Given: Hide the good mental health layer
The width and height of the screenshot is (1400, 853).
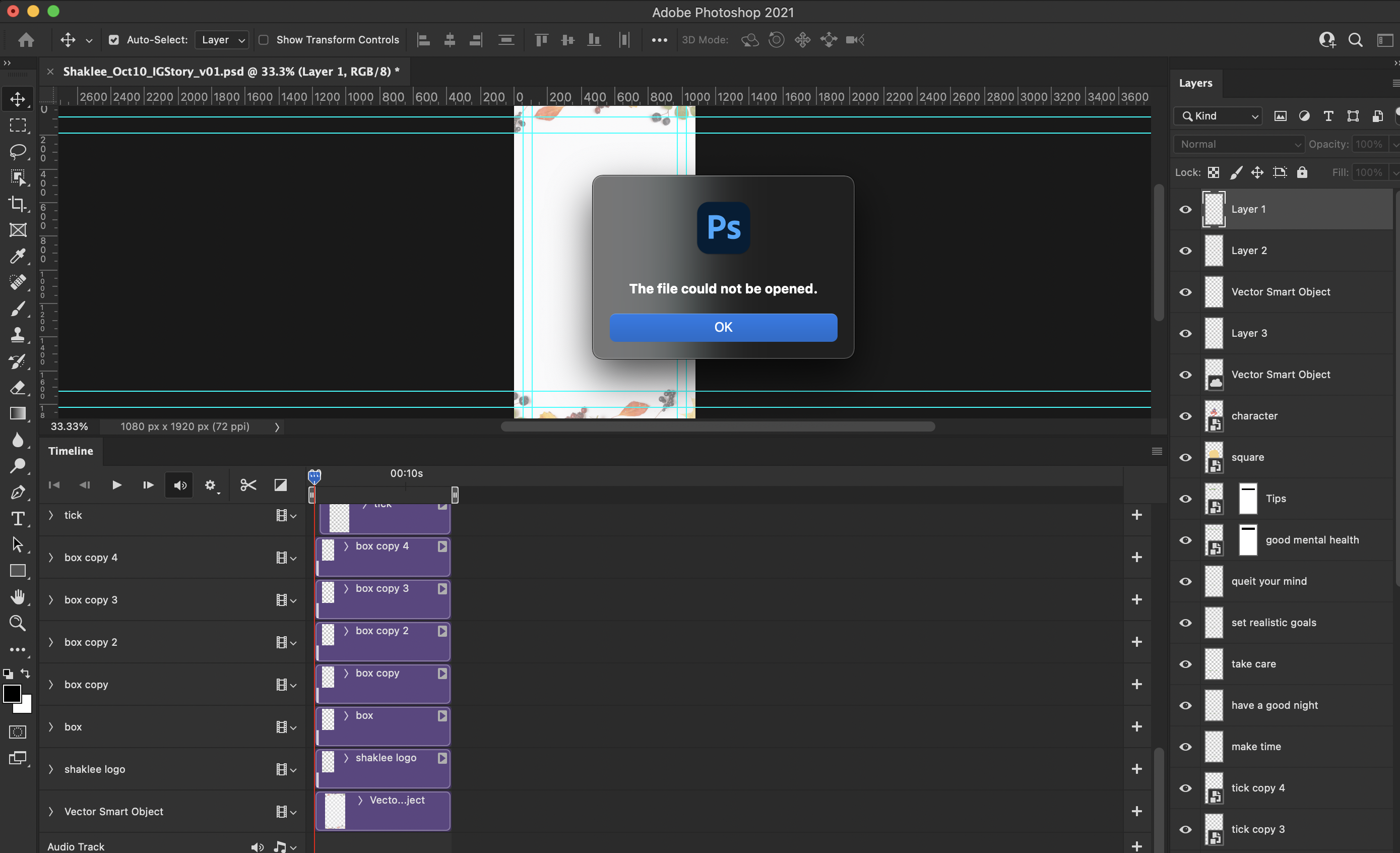Looking at the screenshot, I should (x=1185, y=540).
